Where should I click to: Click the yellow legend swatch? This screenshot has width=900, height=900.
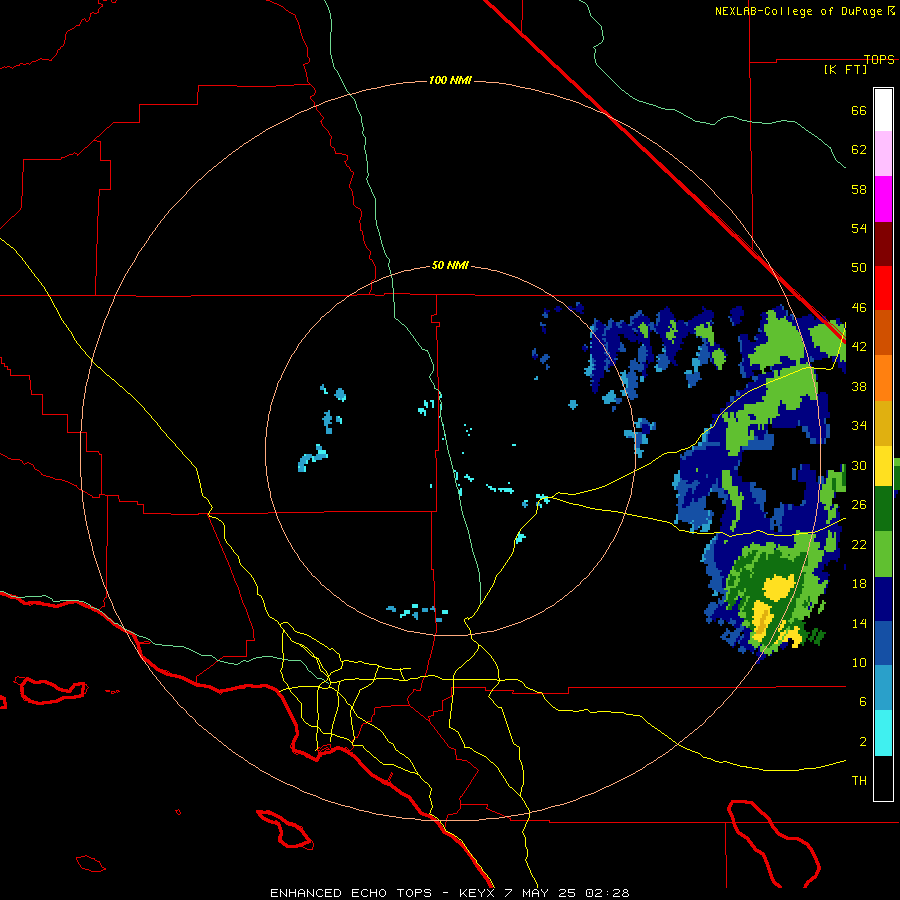pyautogui.click(x=883, y=466)
